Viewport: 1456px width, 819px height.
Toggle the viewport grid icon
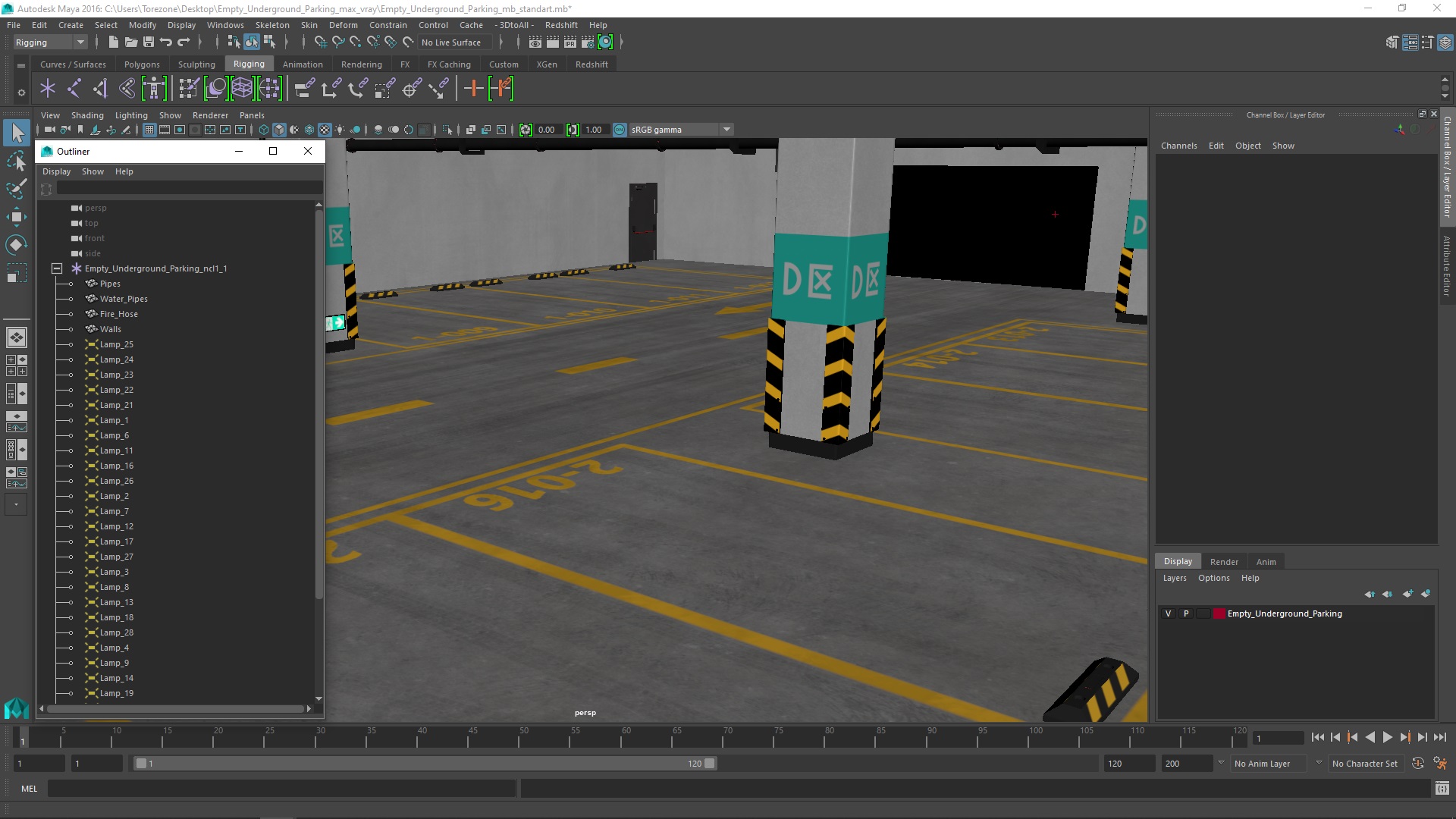point(149,130)
